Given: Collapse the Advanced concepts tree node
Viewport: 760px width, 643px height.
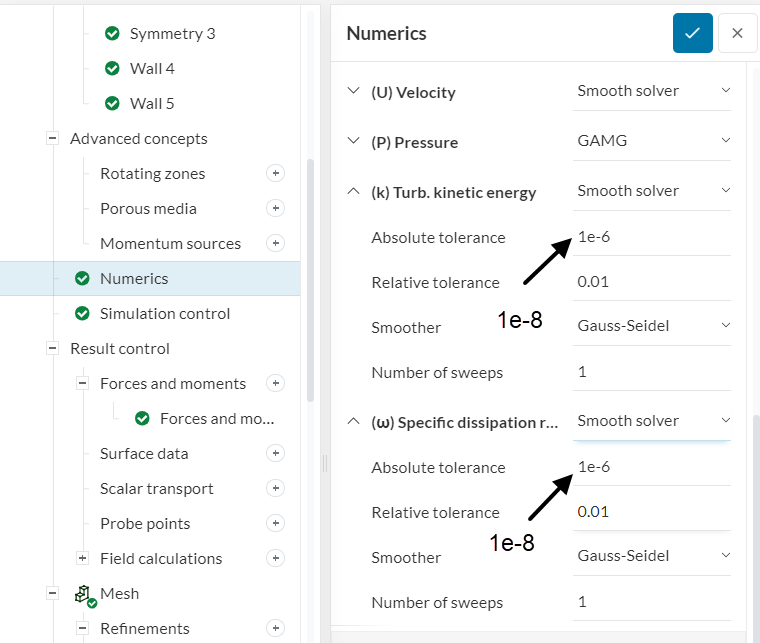Looking at the screenshot, I should click(x=52, y=138).
